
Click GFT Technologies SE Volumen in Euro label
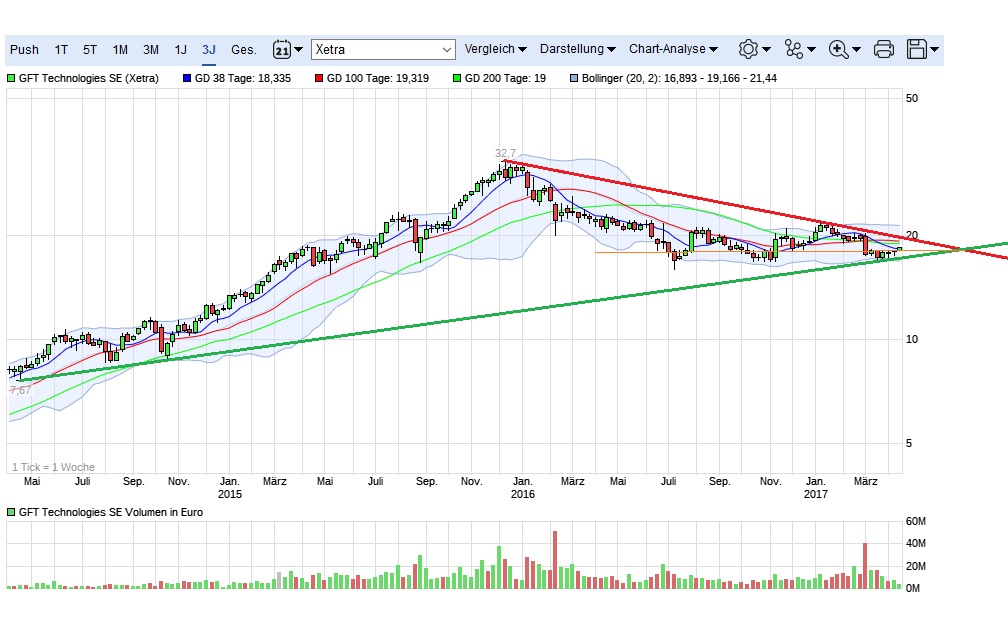pos(111,512)
